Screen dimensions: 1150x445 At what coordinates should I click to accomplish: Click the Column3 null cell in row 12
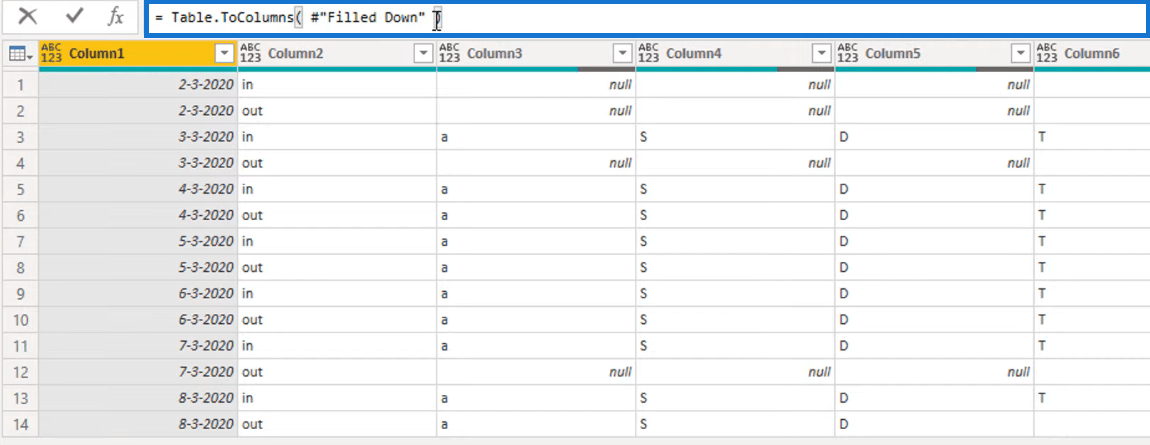[x=537, y=372]
